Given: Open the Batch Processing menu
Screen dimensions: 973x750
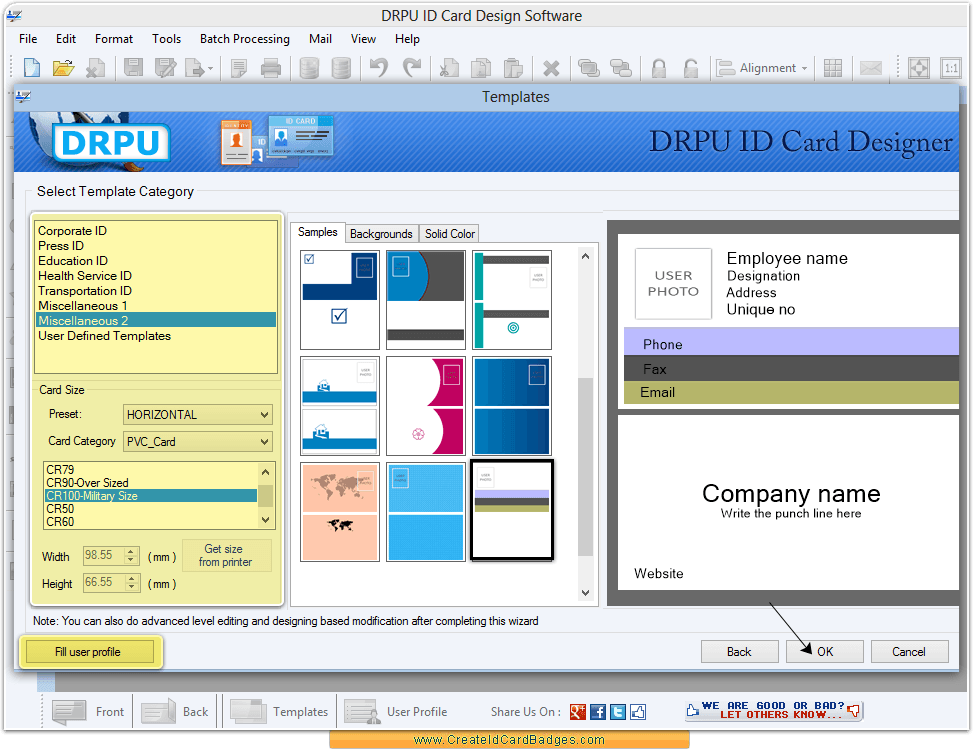Looking at the screenshot, I should pyautogui.click(x=244, y=39).
